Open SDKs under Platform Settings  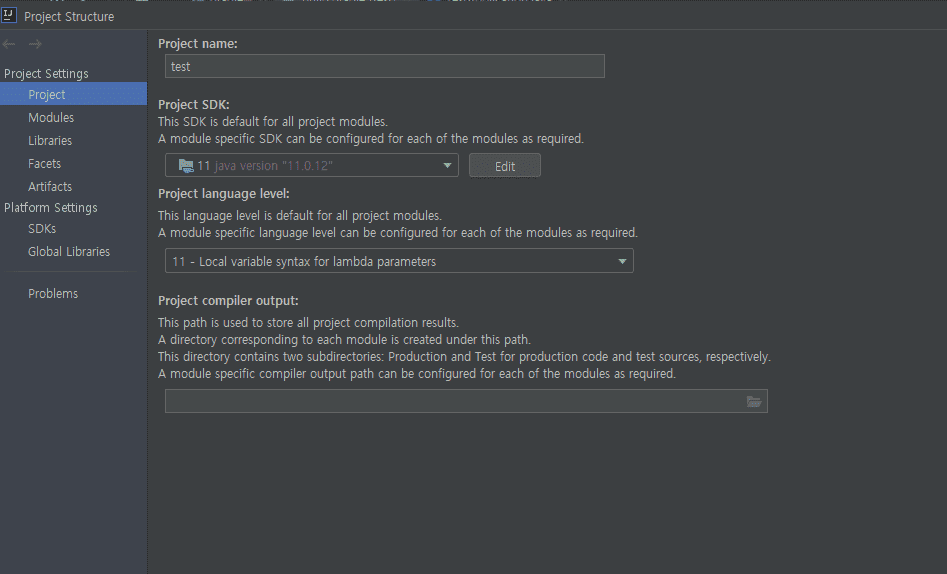point(42,229)
